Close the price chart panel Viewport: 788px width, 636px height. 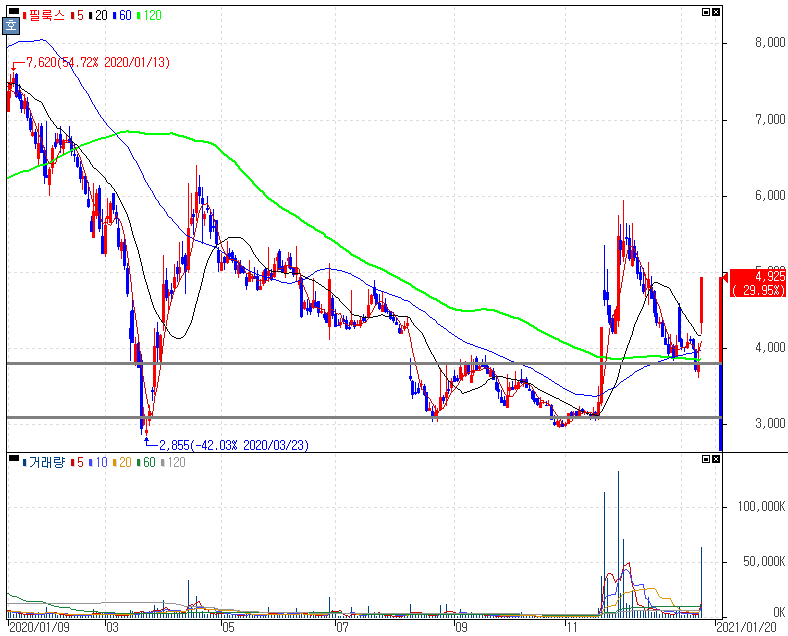716,12
